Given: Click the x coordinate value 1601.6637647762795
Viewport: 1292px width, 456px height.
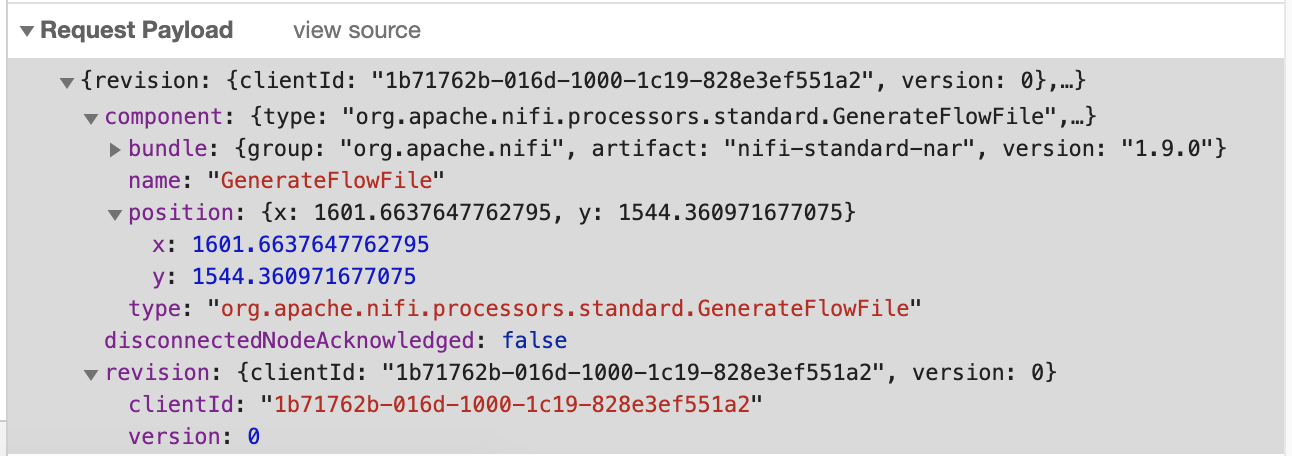Looking at the screenshot, I should coord(311,245).
